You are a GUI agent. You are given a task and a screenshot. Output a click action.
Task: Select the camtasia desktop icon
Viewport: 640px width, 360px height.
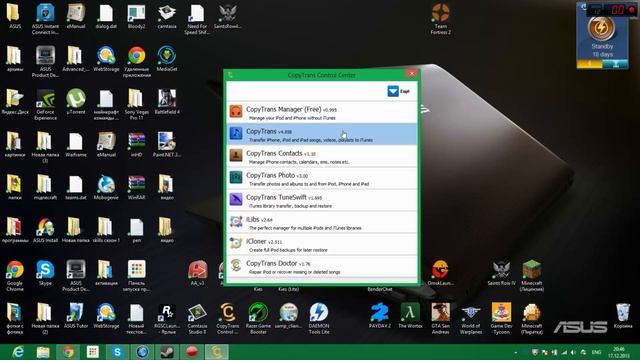pyautogui.click(x=167, y=16)
